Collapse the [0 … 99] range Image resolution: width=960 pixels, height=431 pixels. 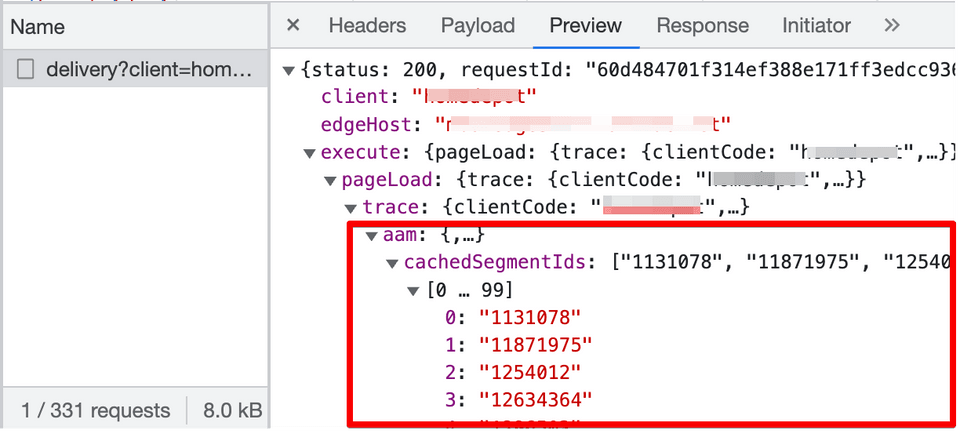(x=413, y=291)
